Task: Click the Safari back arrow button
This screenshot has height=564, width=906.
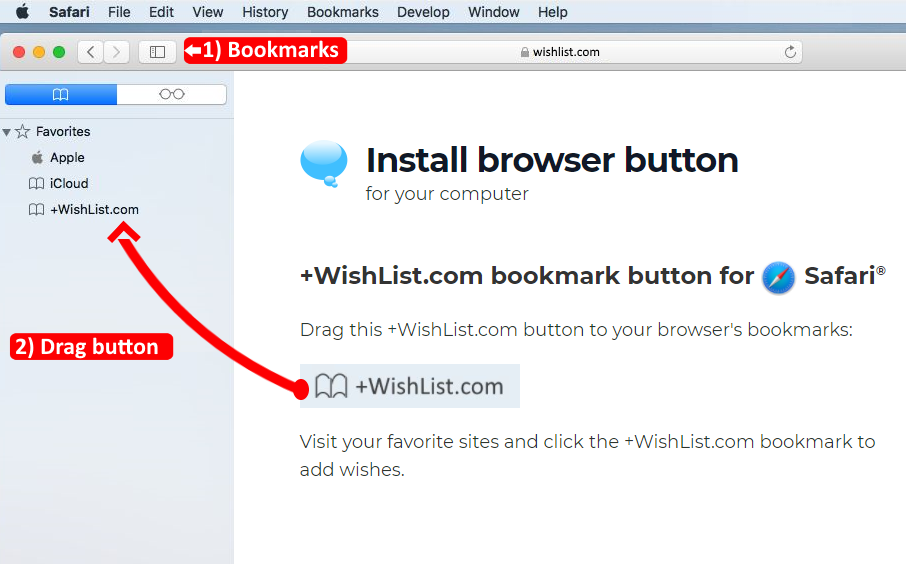Action: [90, 52]
